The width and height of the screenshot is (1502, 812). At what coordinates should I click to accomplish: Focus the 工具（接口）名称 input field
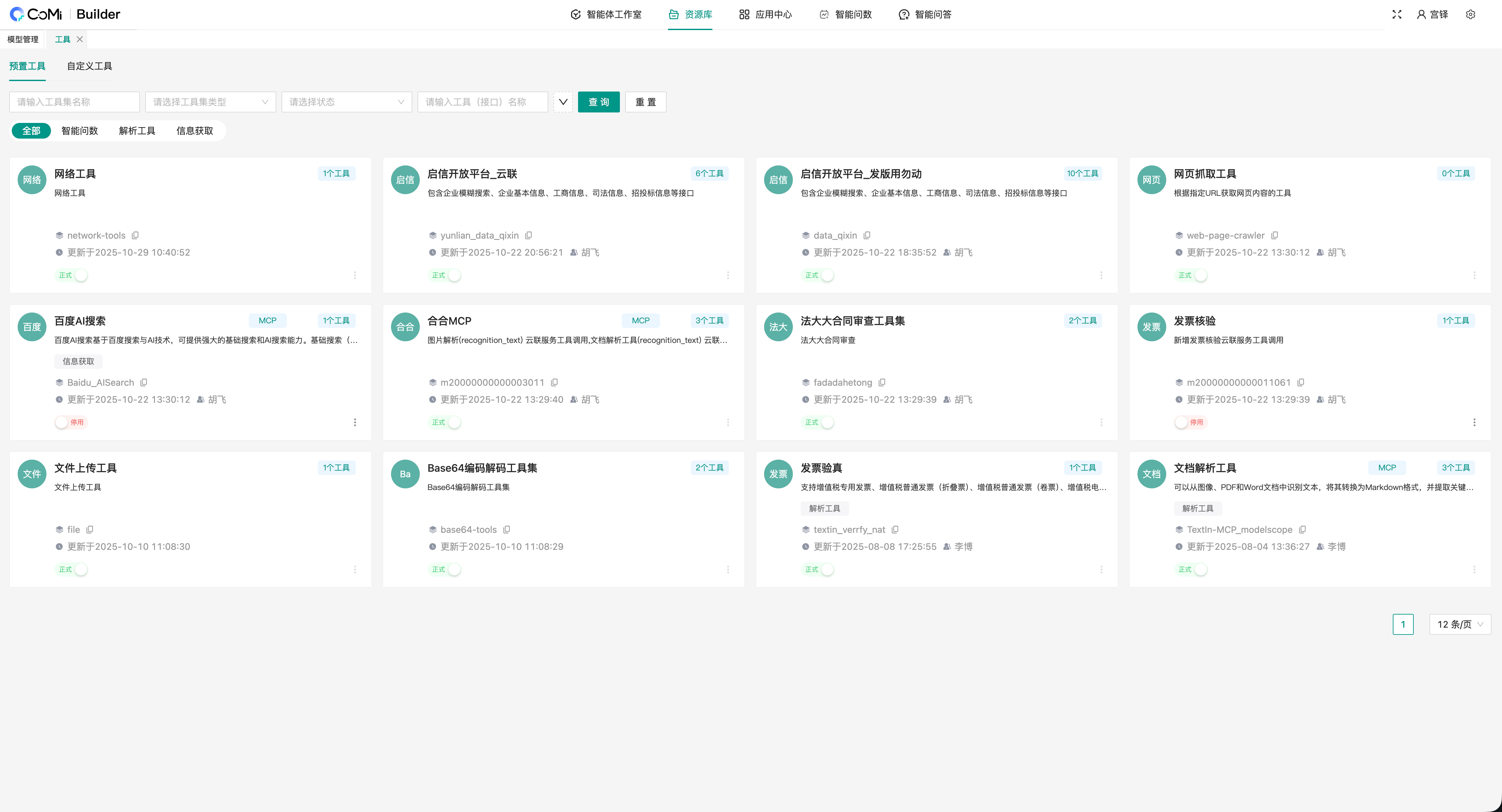tap(483, 102)
